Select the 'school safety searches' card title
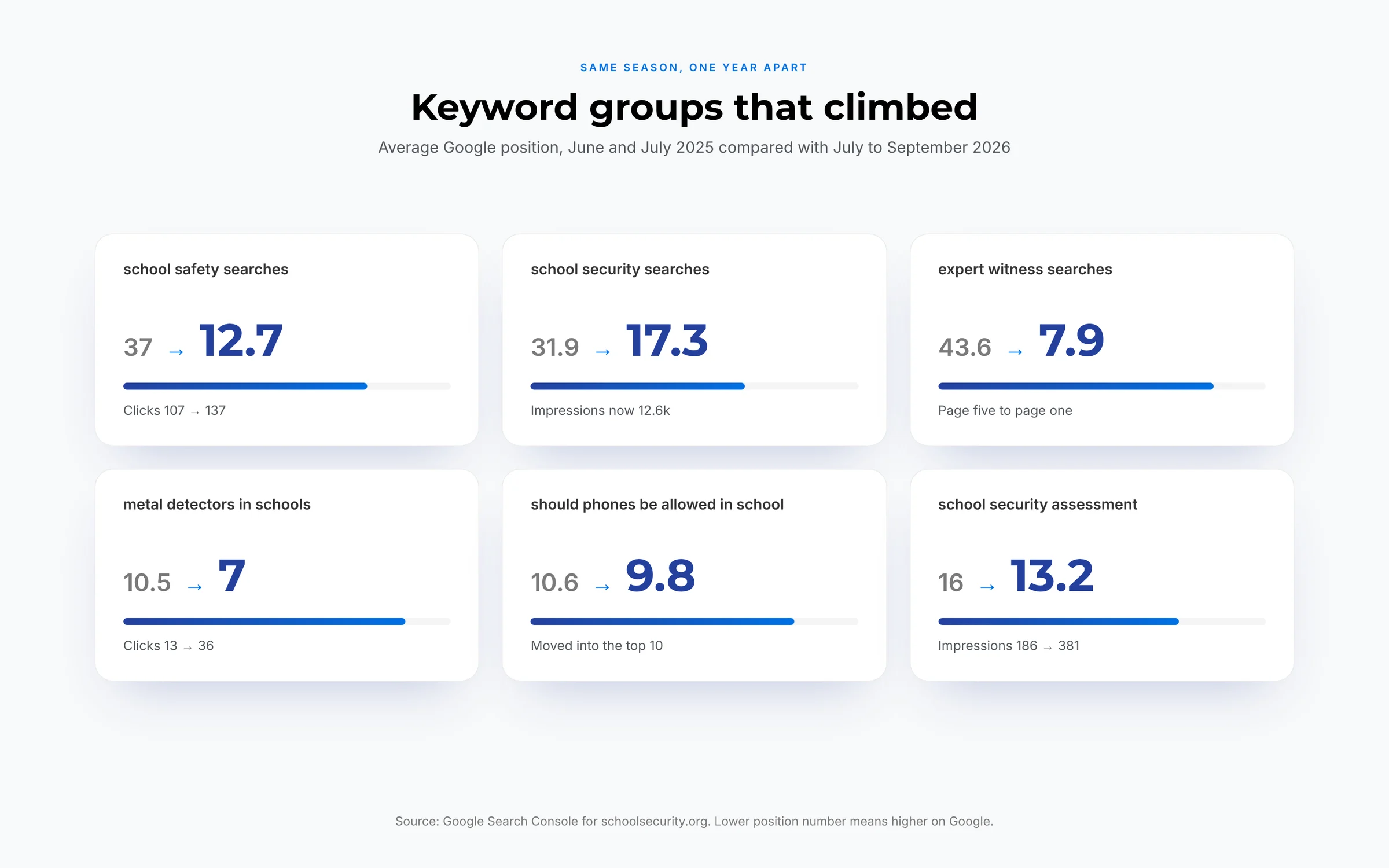This screenshot has height=868, width=1389. click(205, 270)
